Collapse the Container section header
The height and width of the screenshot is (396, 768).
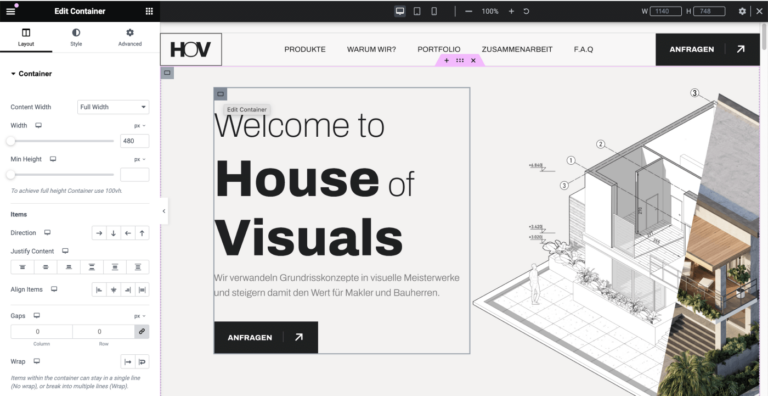pos(31,74)
